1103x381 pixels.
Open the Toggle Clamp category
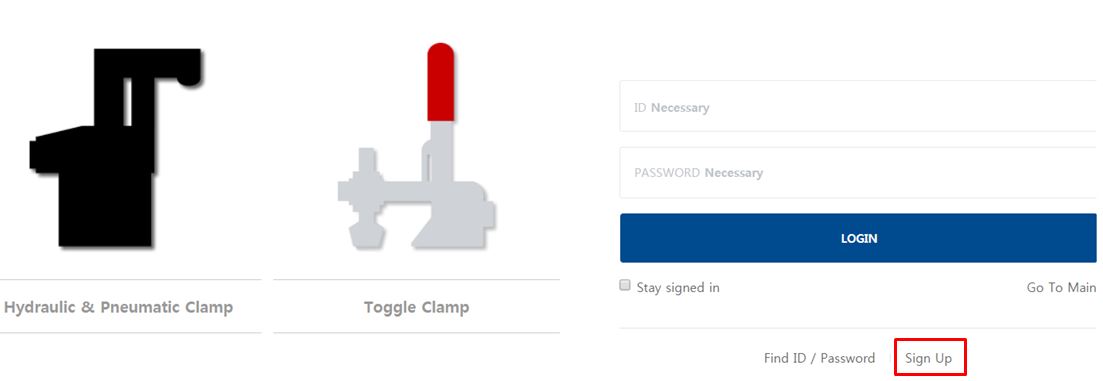pos(416,307)
